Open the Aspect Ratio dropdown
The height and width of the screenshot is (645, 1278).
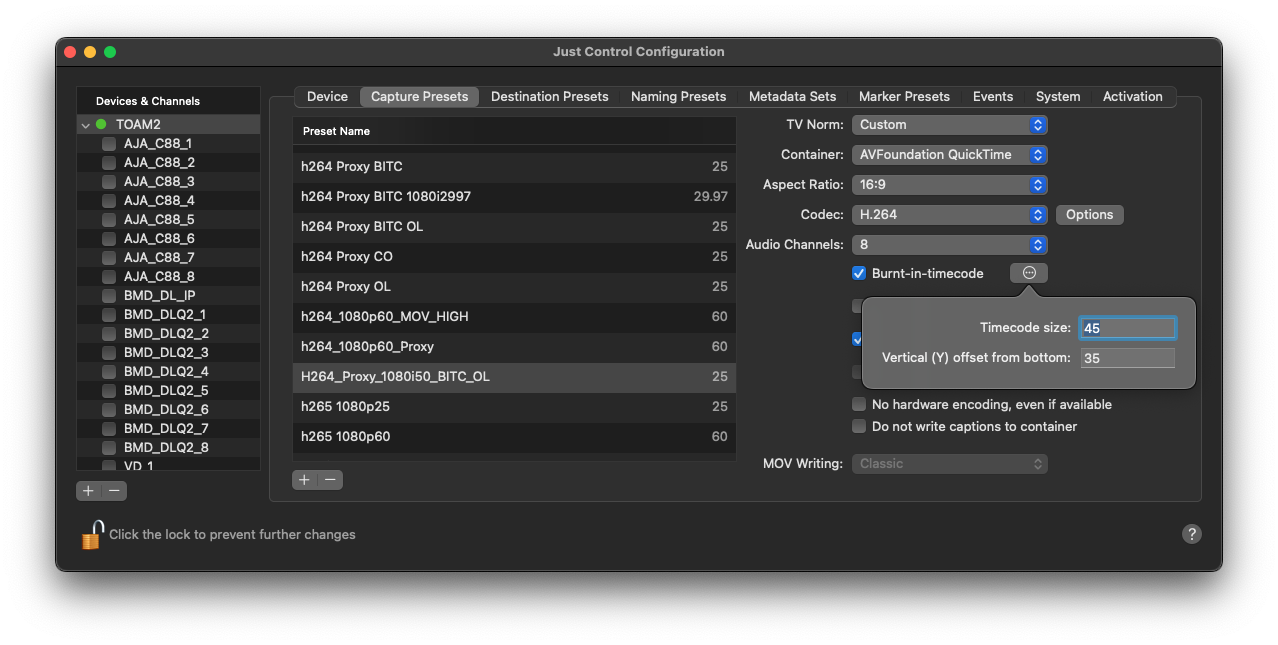point(949,185)
